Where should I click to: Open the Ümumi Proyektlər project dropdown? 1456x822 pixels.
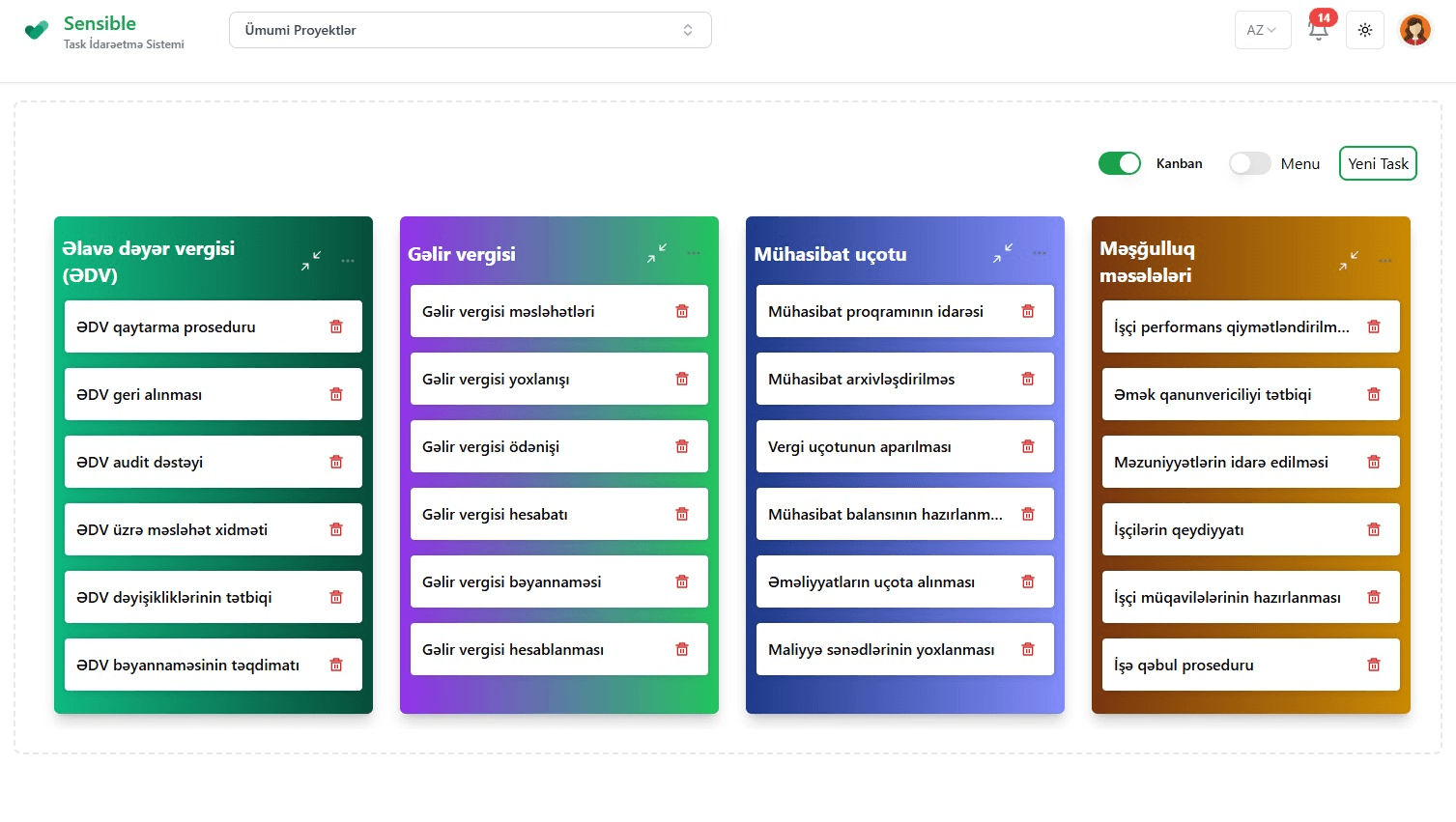pyautogui.click(x=471, y=30)
